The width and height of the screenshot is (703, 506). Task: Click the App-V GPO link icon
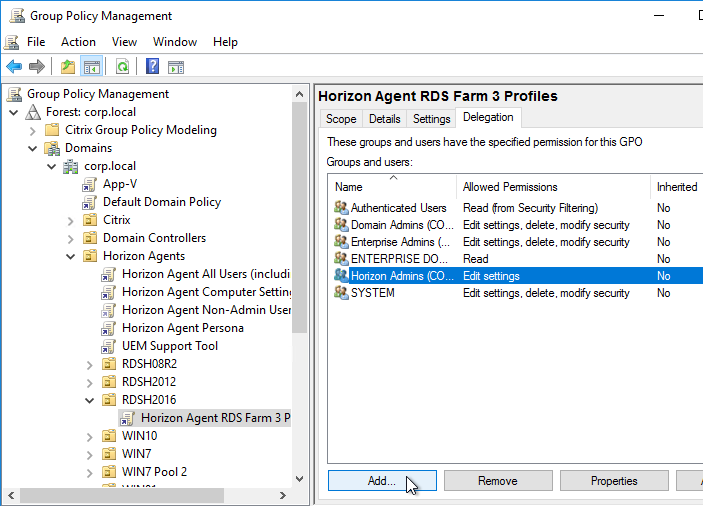pyautogui.click(x=89, y=184)
